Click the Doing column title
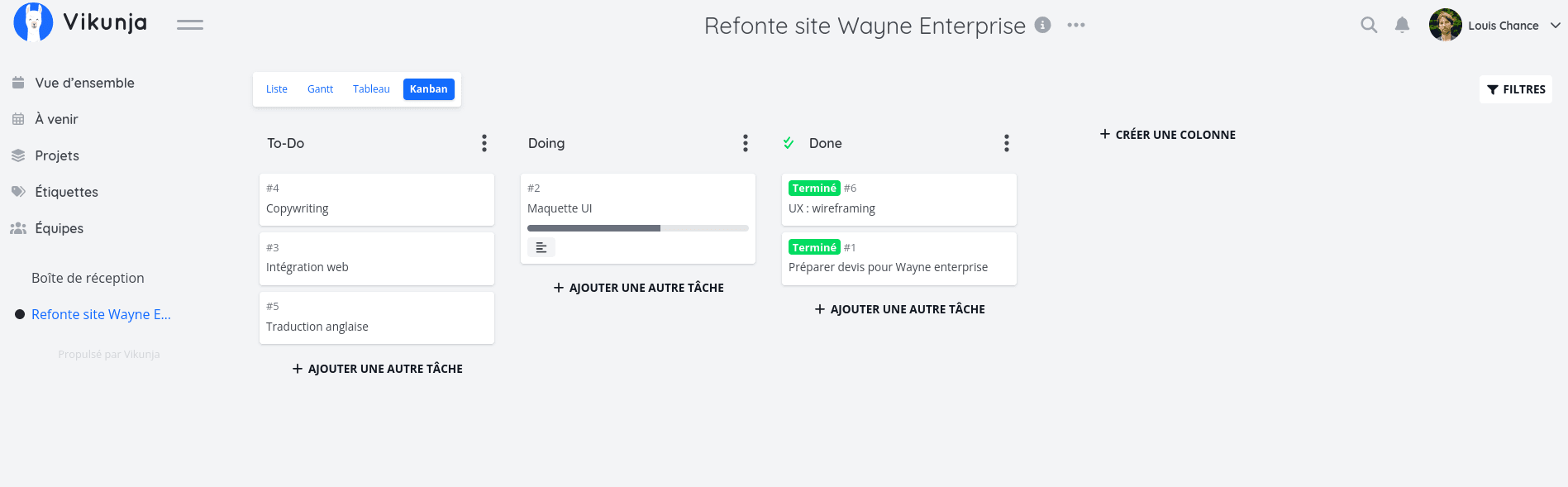 pyautogui.click(x=546, y=143)
